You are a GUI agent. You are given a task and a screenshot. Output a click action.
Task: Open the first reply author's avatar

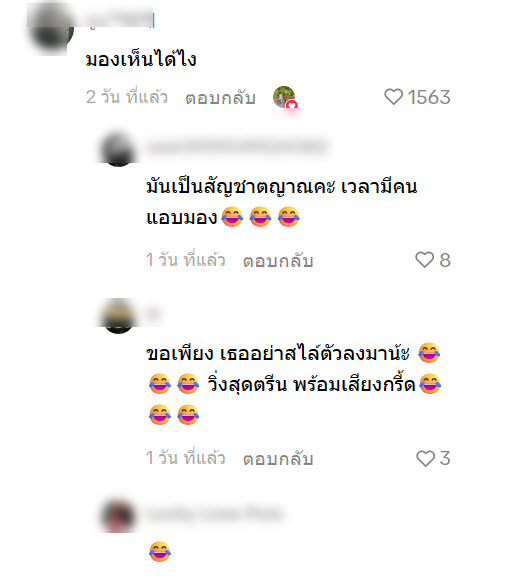pos(118,149)
